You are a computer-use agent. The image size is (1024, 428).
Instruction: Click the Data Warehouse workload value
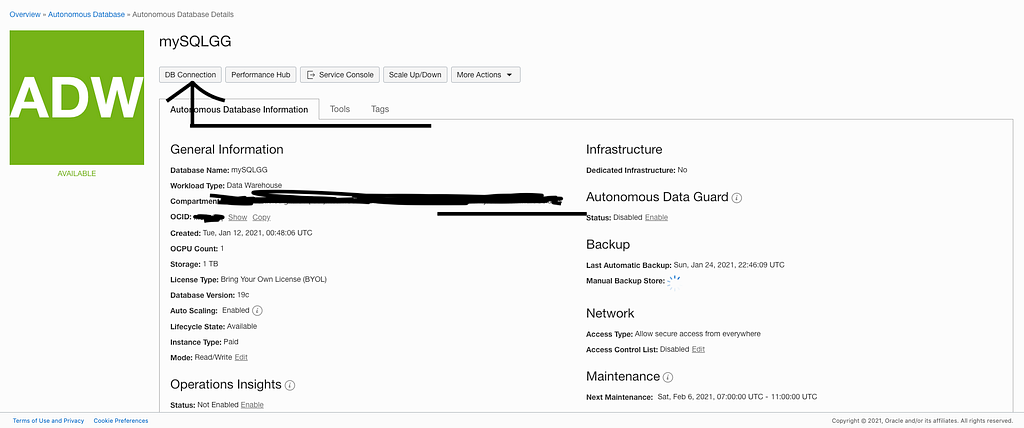tap(254, 186)
